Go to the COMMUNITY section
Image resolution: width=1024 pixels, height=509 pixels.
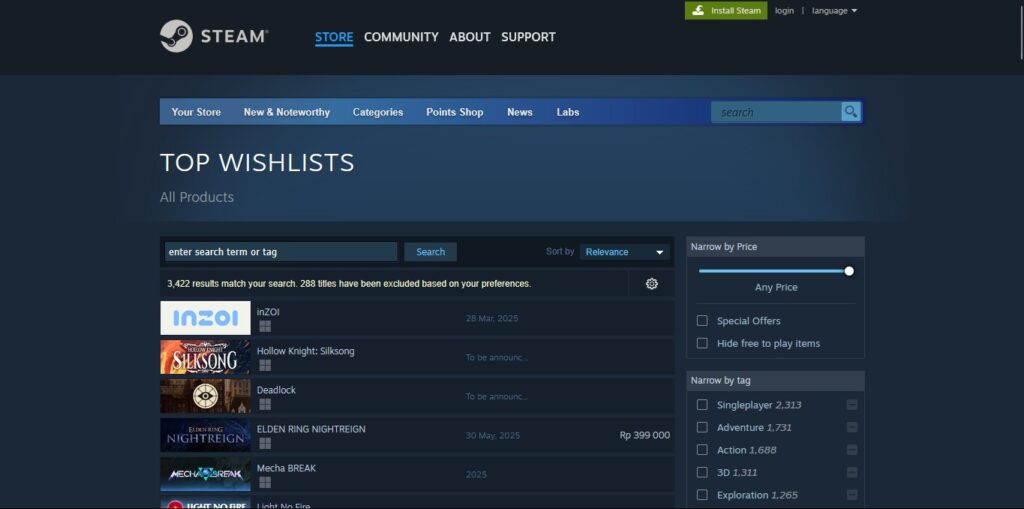(x=401, y=37)
